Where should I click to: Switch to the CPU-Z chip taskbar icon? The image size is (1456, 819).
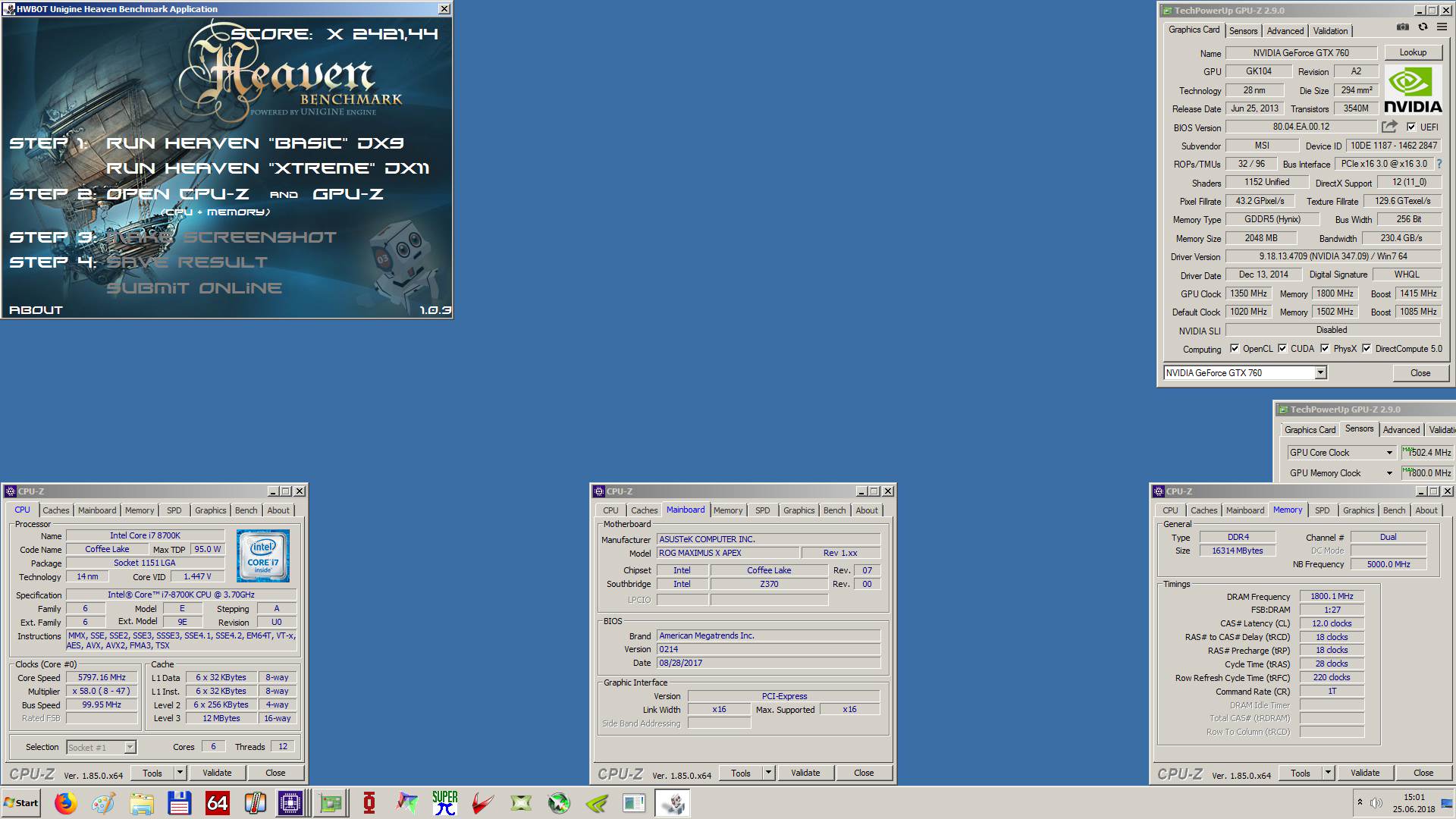tap(290, 803)
